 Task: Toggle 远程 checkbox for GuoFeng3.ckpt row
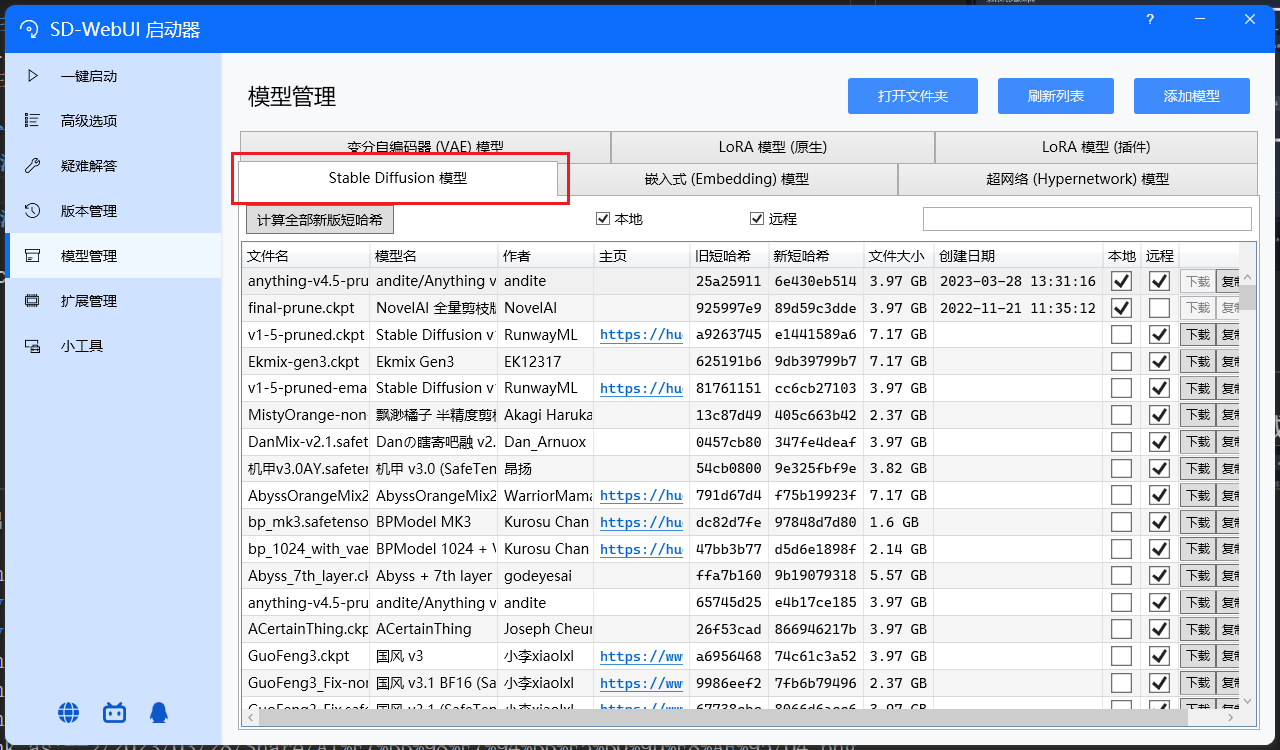pyautogui.click(x=1160, y=656)
